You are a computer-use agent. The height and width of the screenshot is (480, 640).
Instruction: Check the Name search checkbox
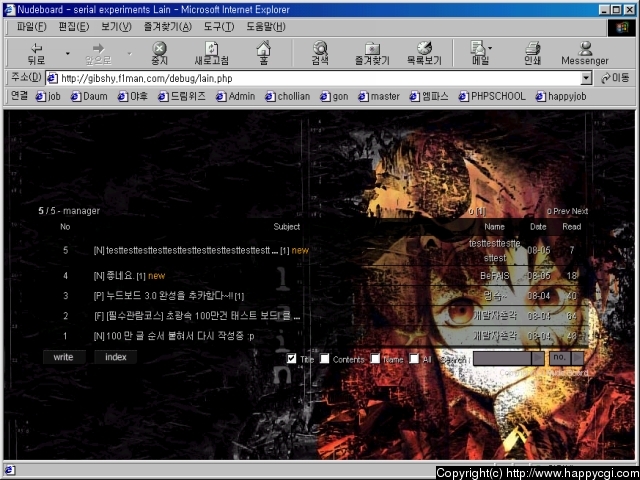coord(375,358)
